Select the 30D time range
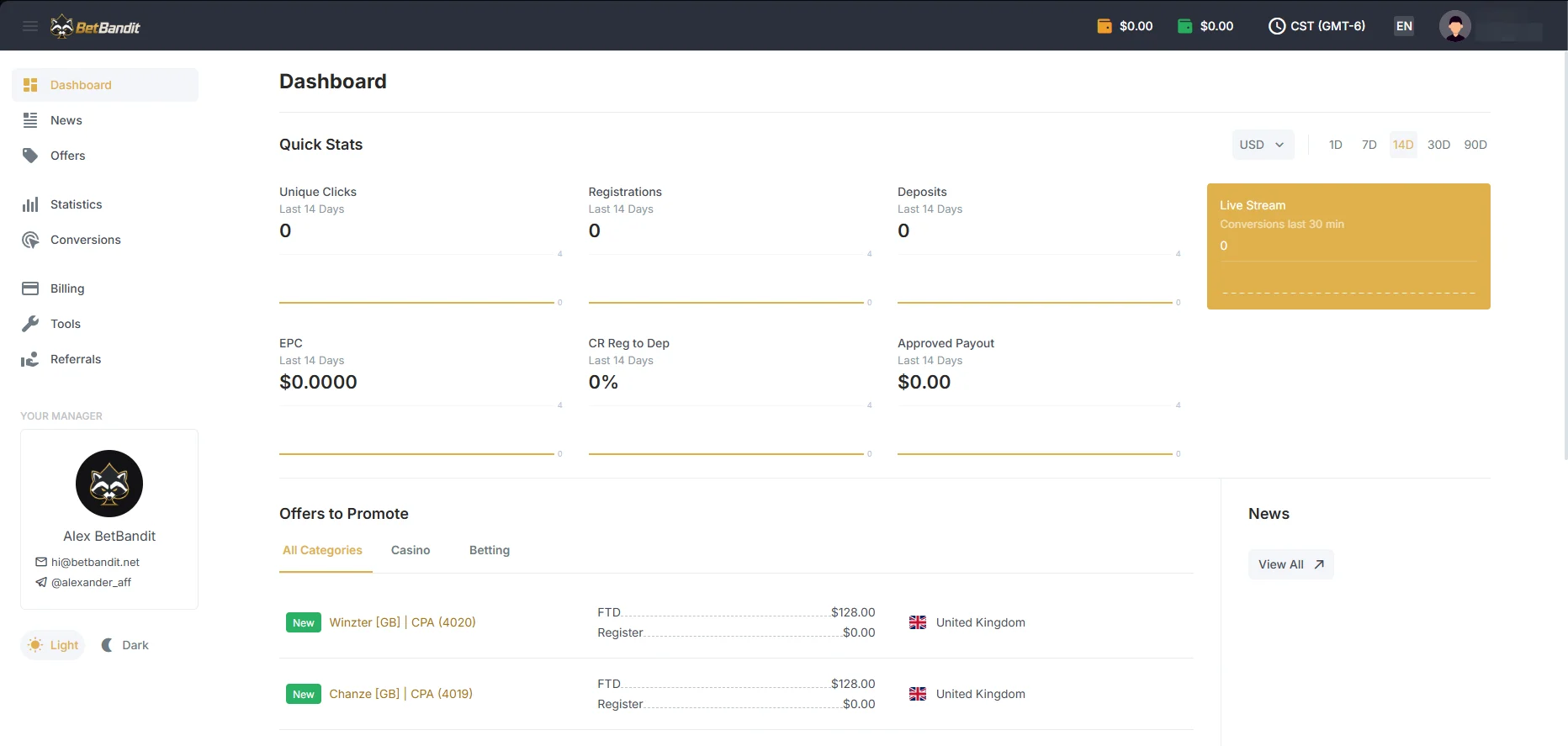Viewport: 1568px width, 746px height. 1438,145
